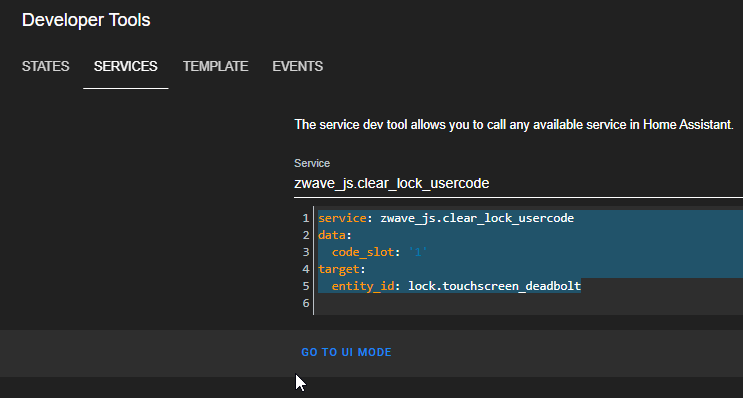Viewport: 743px width, 398px height.
Task: Focus the Service field with zwave_js.clear_lock_usercode
Action: (x=518, y=183)
